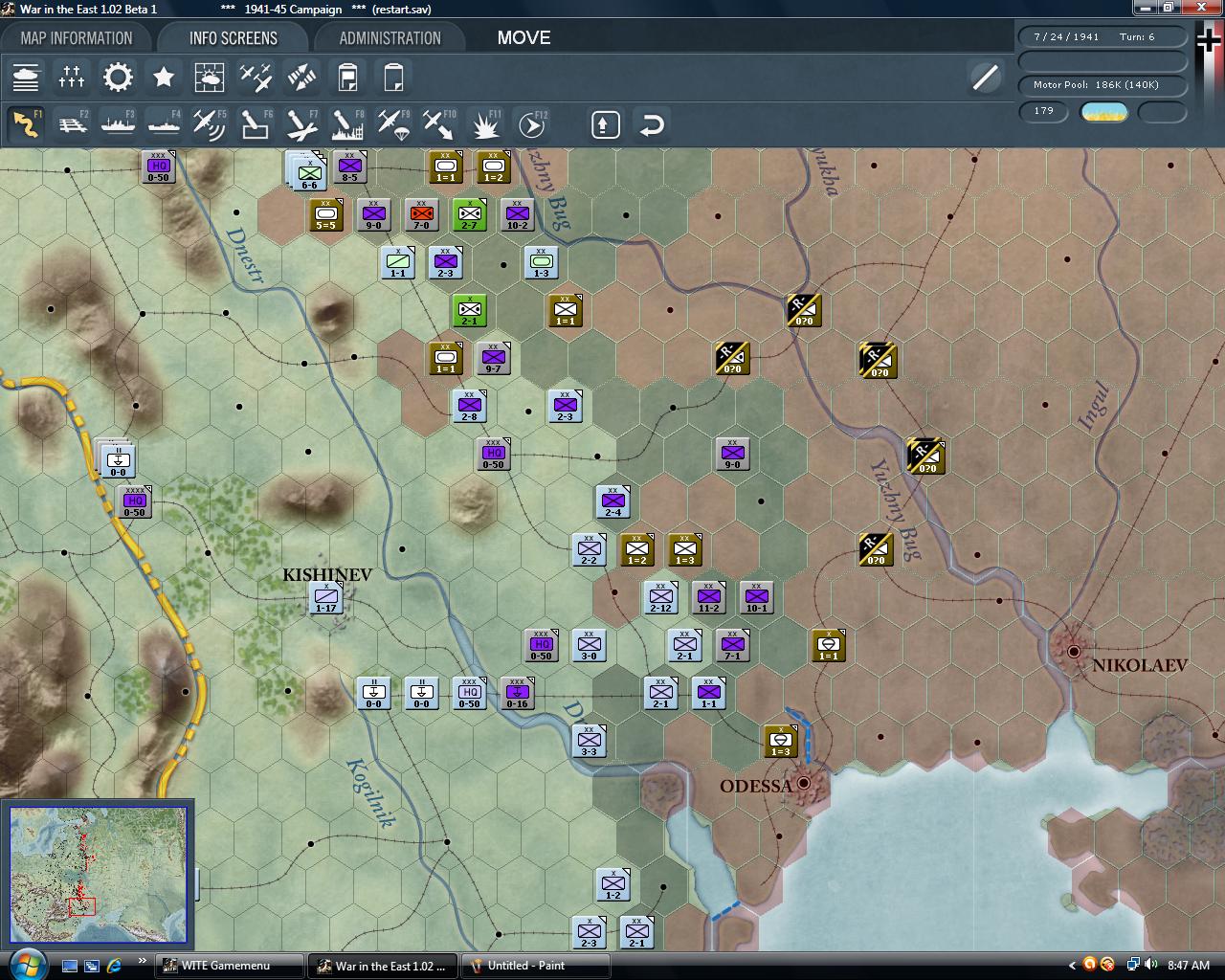Click the Odessa city hex

point(804,783)
